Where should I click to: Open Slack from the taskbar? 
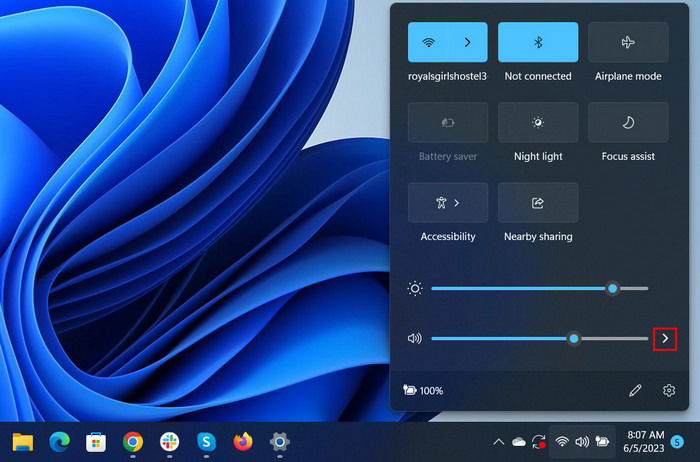(169, 442)
